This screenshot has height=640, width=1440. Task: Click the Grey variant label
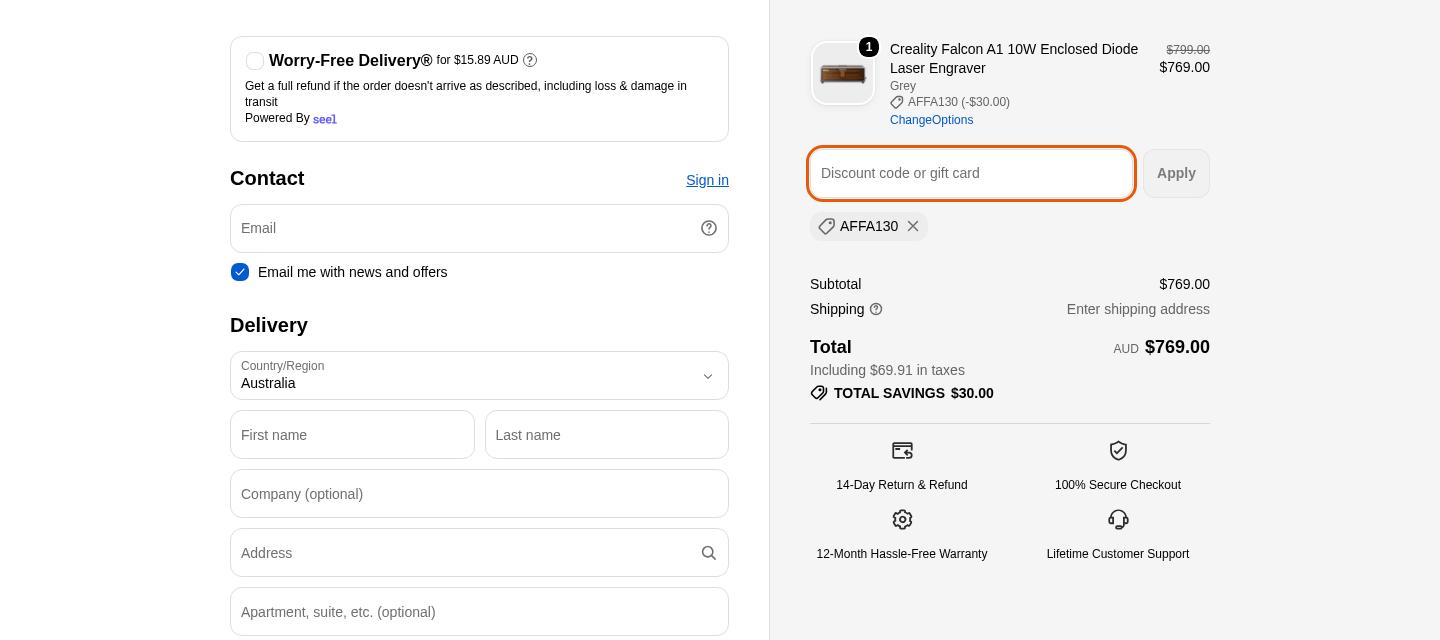point(903,86)
